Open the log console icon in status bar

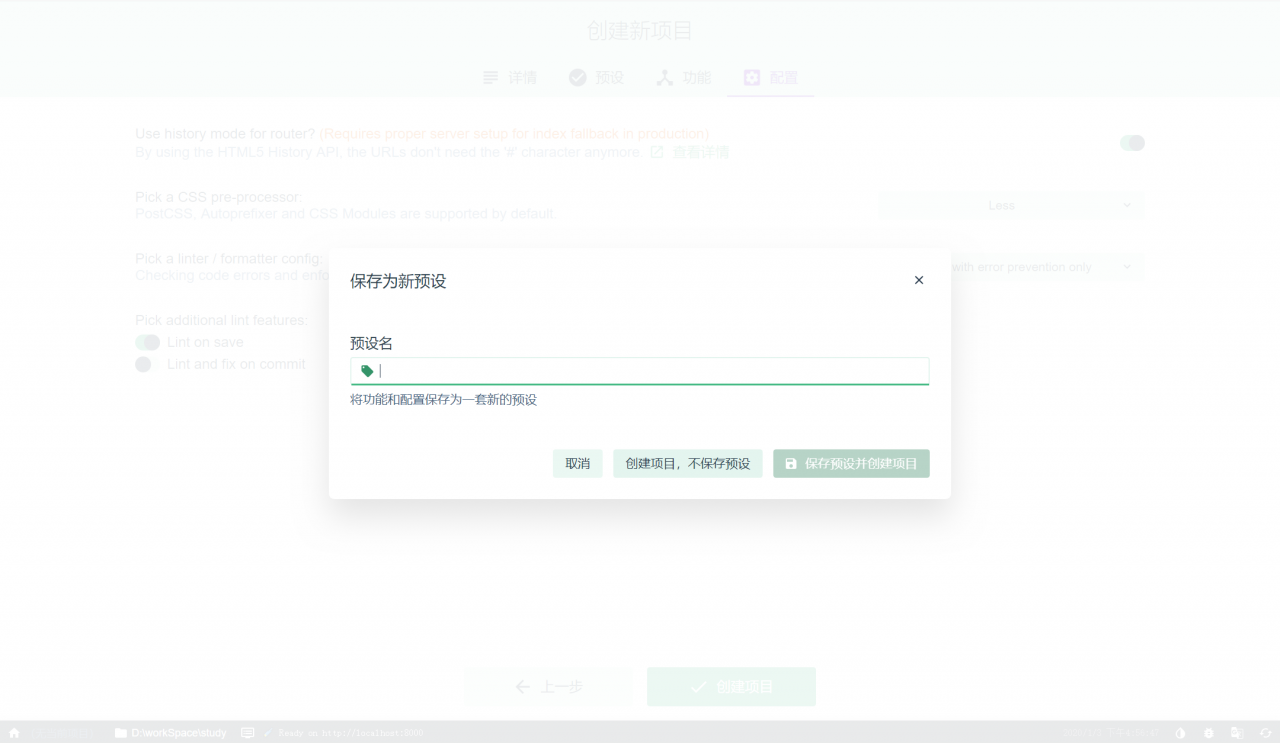[248, 733]
